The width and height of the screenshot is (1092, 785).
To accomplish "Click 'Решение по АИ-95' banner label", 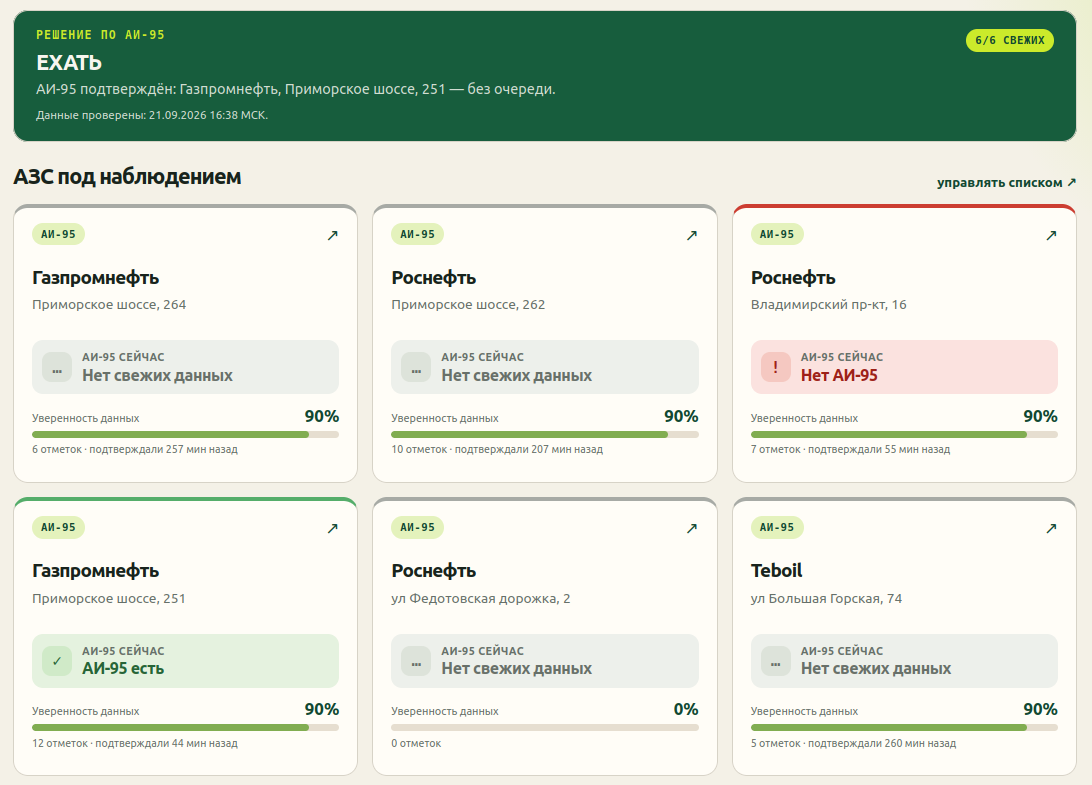I will click(x=100, y=35).
